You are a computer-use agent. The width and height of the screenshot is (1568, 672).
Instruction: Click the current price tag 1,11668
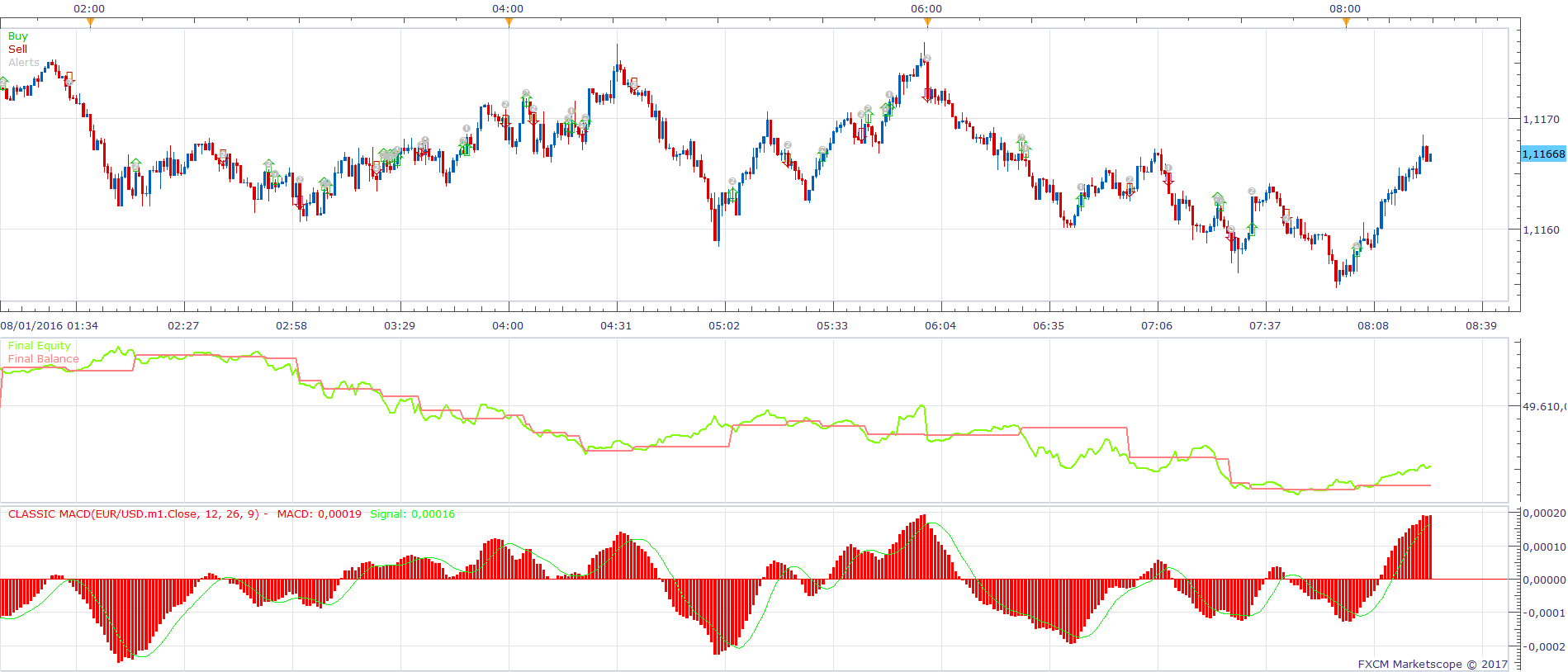(x=1543, y=154)
